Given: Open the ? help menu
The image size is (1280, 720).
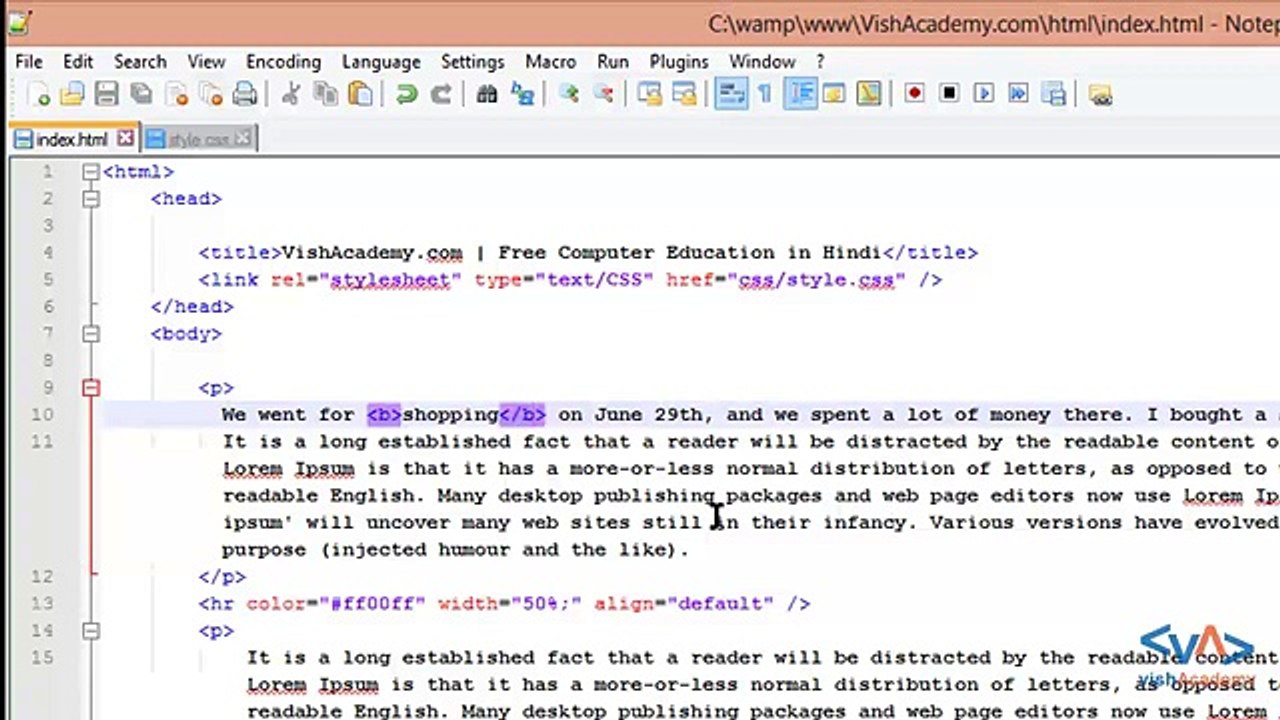Looking at the screenshot, I should tap(820, 62).
